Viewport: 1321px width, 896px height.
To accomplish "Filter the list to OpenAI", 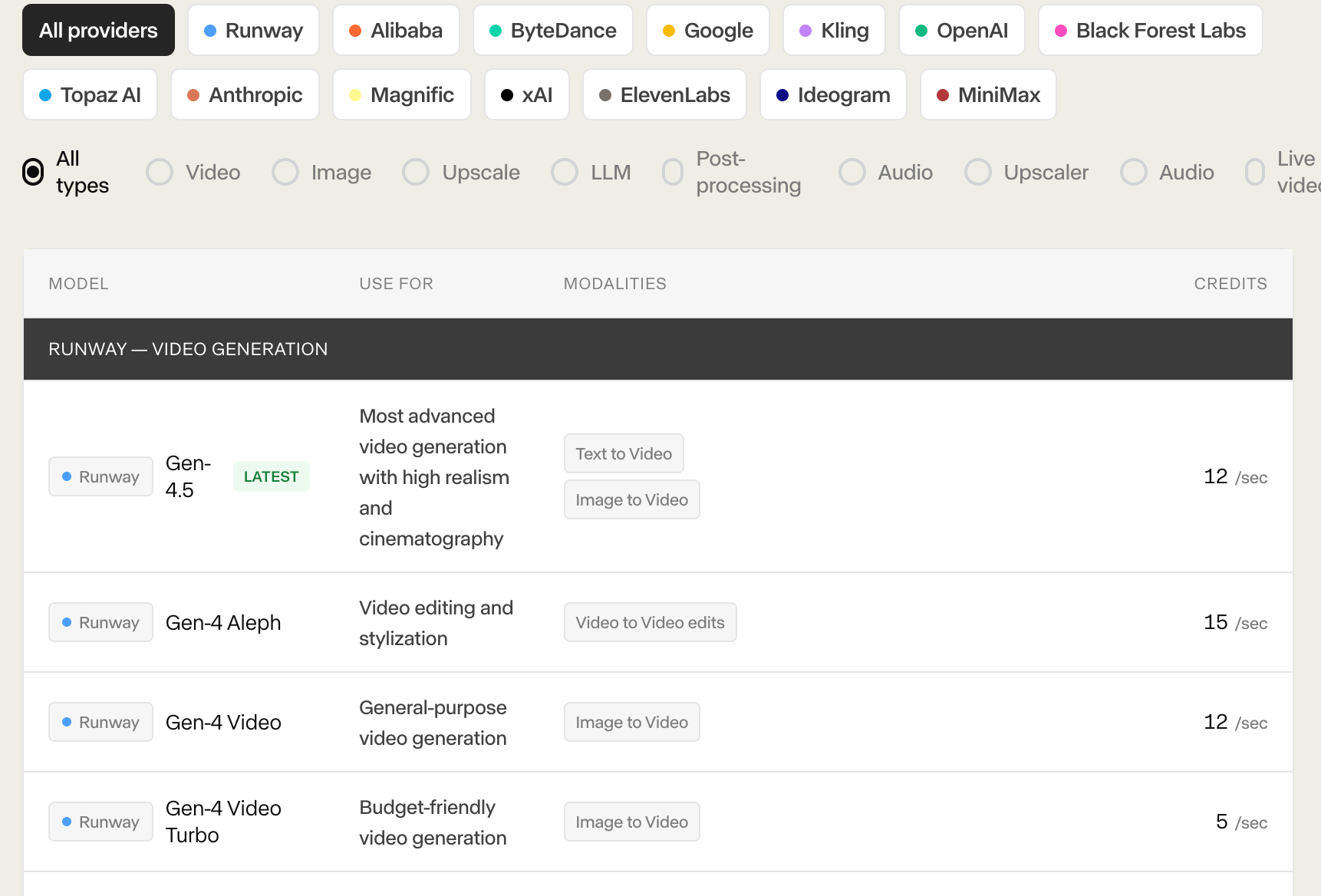I will pos(962,31).
